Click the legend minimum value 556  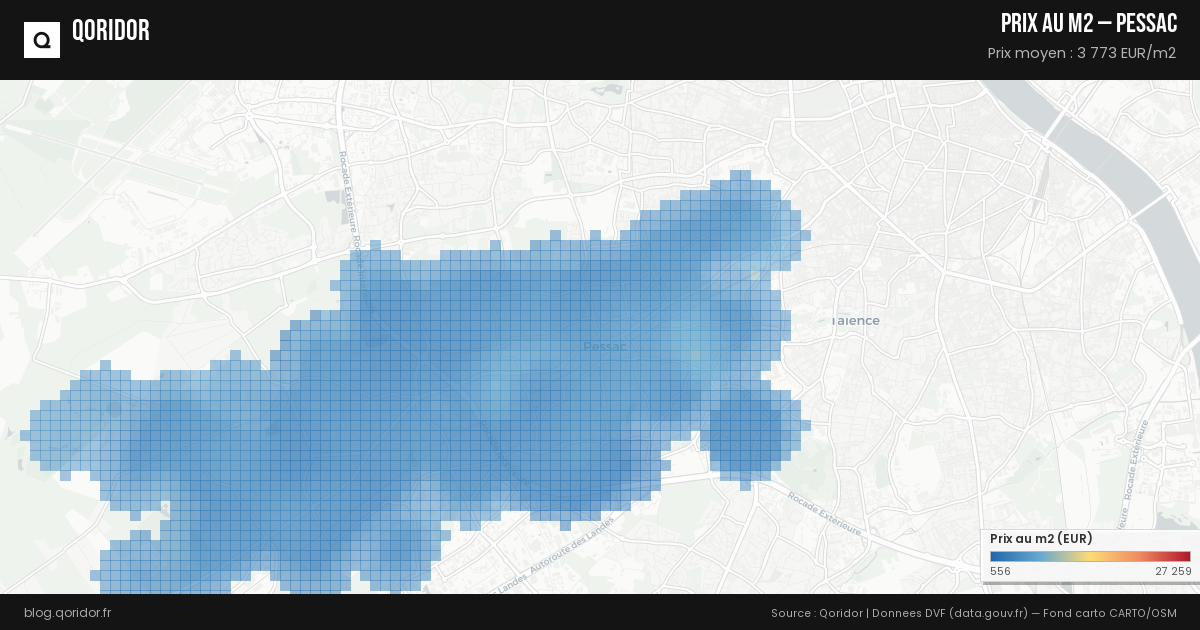point(1000,571)
